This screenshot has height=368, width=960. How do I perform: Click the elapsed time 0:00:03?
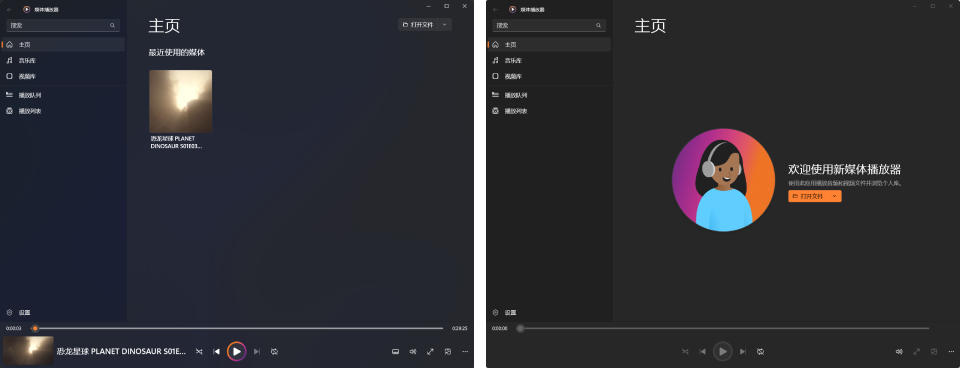tap(13, 328)
